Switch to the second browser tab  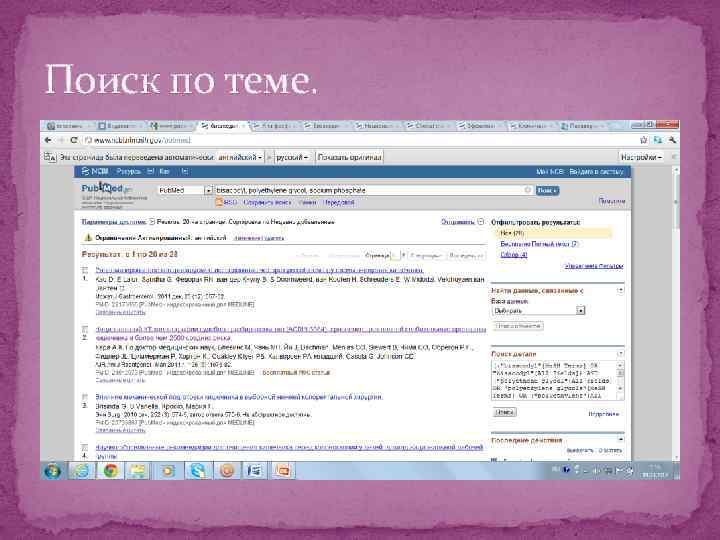[118, 125]
